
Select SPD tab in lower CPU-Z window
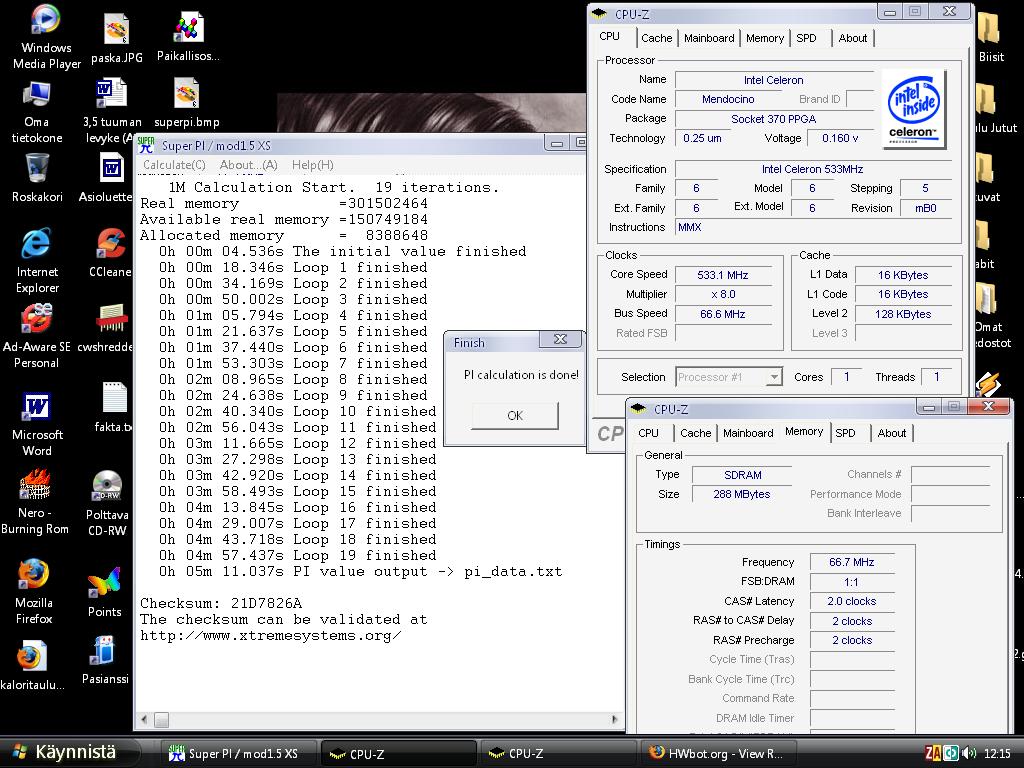[x=845, y=433]
